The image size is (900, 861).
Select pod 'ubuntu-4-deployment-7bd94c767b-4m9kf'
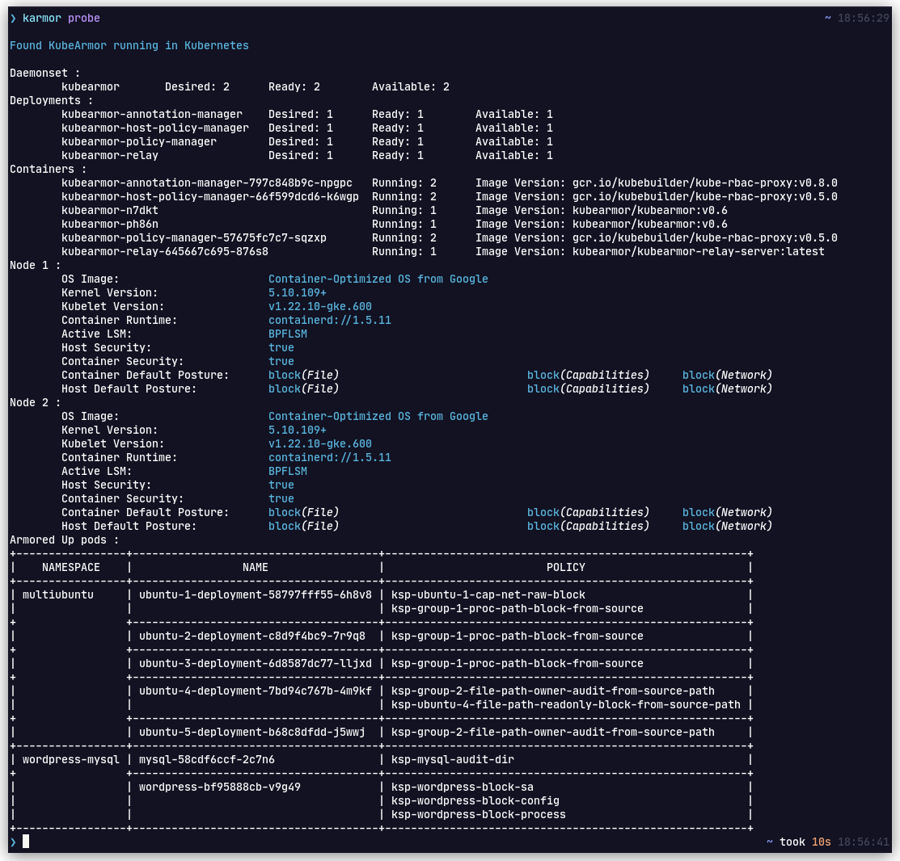coord(255,691)
